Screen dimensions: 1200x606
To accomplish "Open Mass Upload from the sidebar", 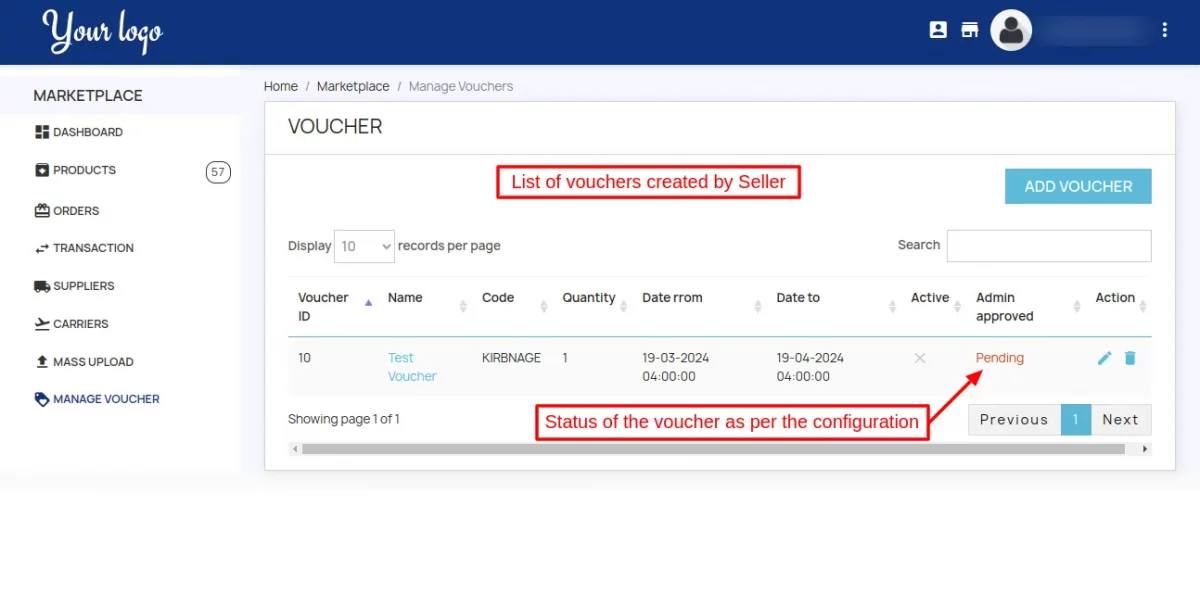I will point(92,362).
